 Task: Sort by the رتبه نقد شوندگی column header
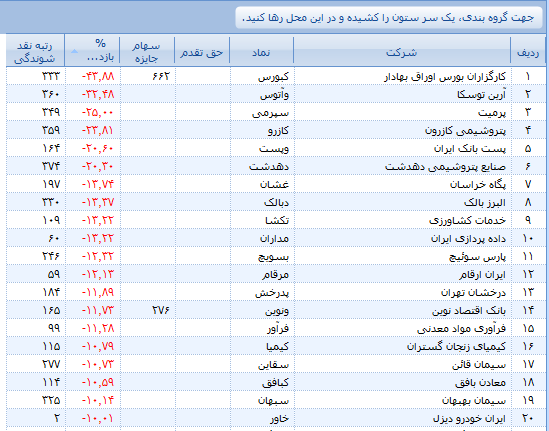pyautogui.click(x=35, y=50)
